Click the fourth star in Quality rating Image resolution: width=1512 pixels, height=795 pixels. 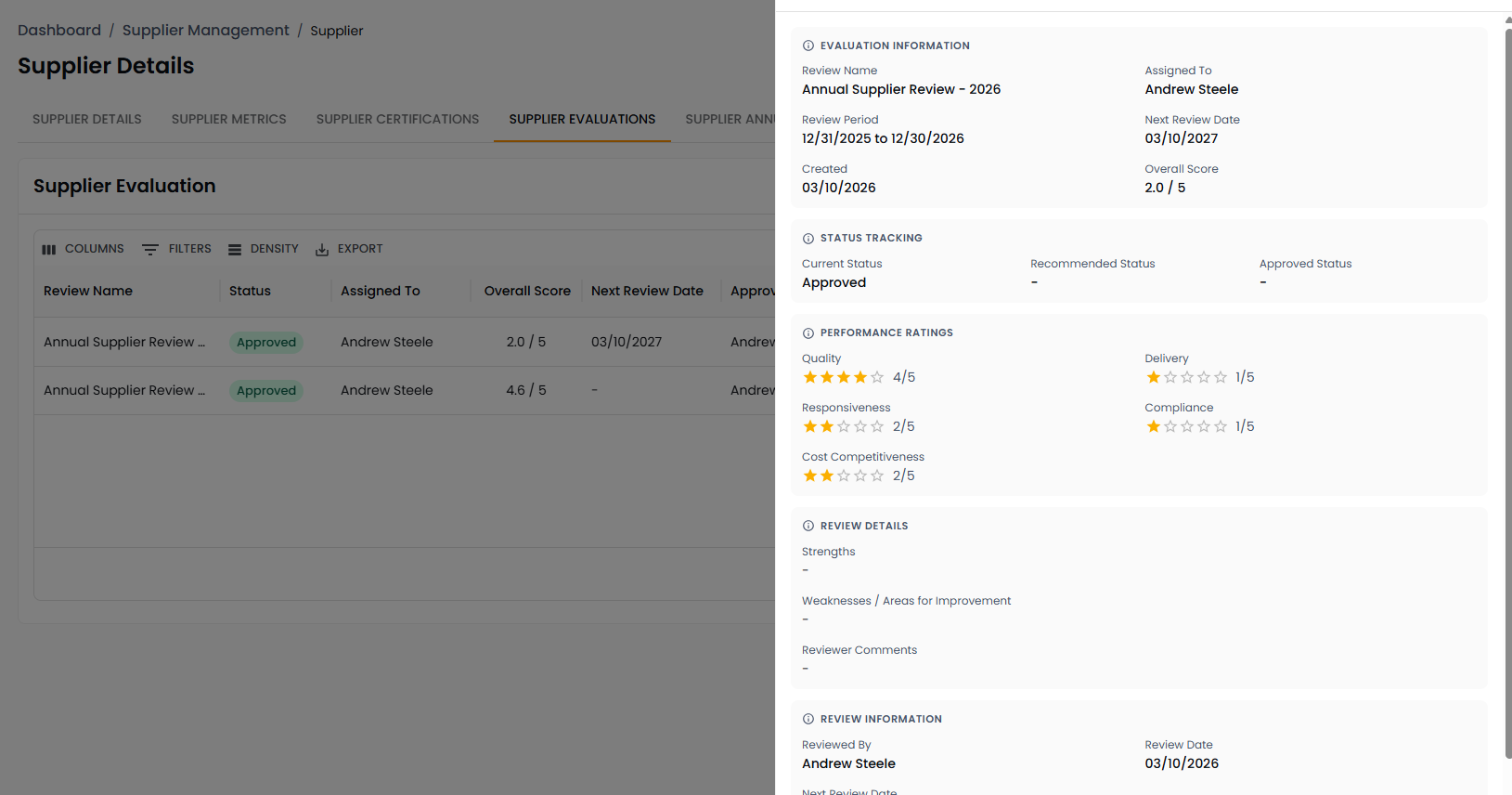pos(860,377)
